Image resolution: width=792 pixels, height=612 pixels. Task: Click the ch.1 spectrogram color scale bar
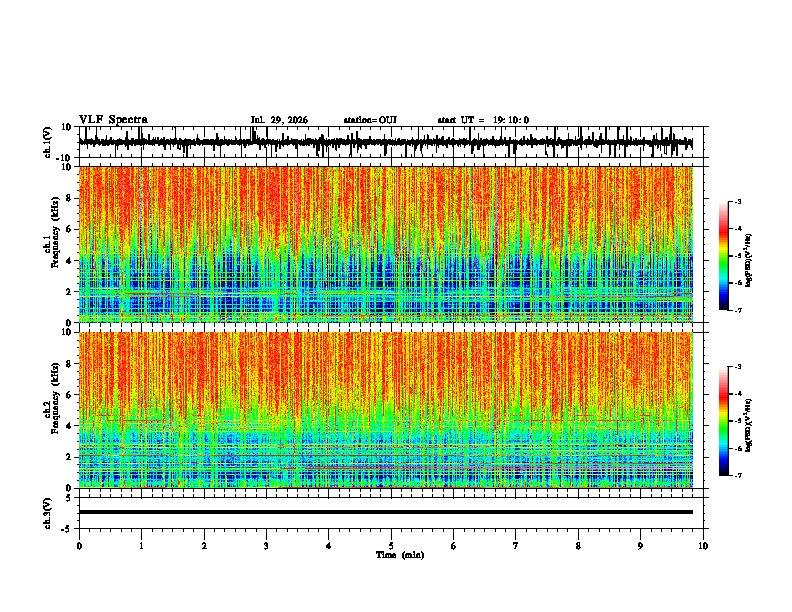(724, 255)
